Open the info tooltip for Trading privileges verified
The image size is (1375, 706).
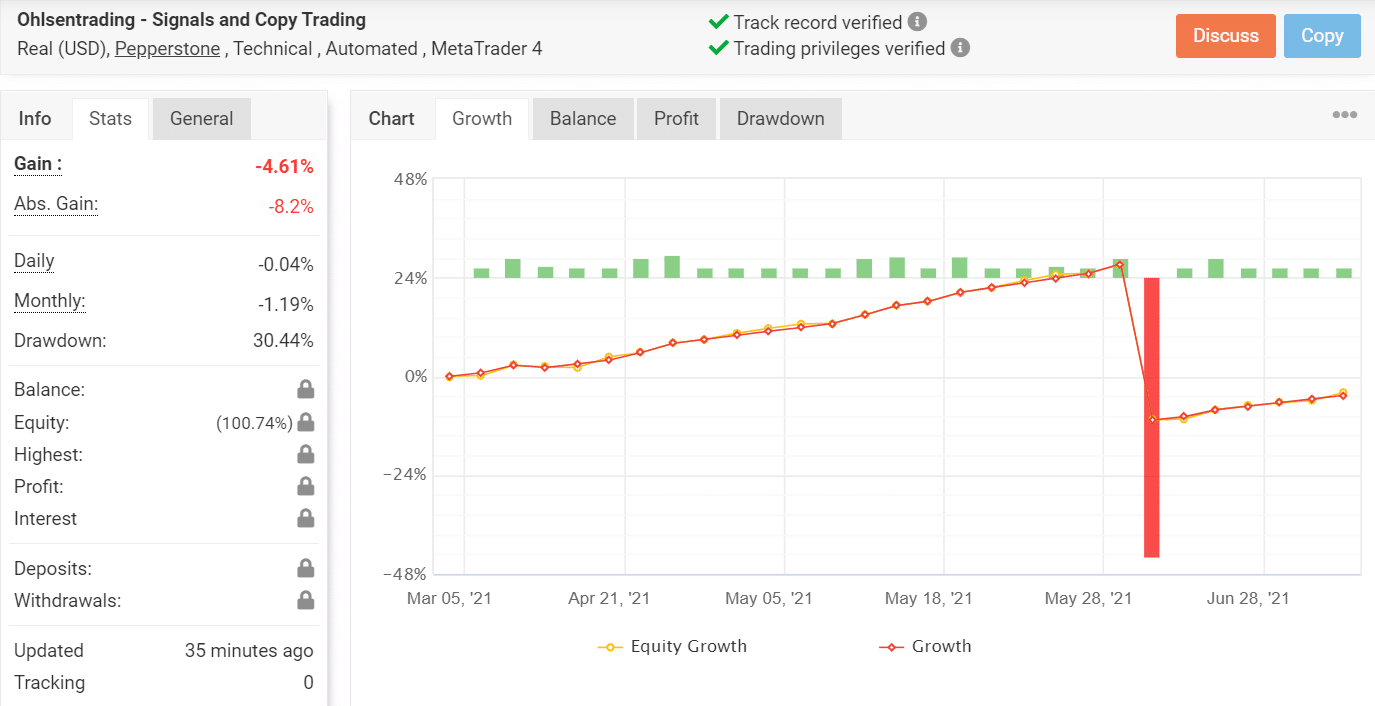click(962, 48)
